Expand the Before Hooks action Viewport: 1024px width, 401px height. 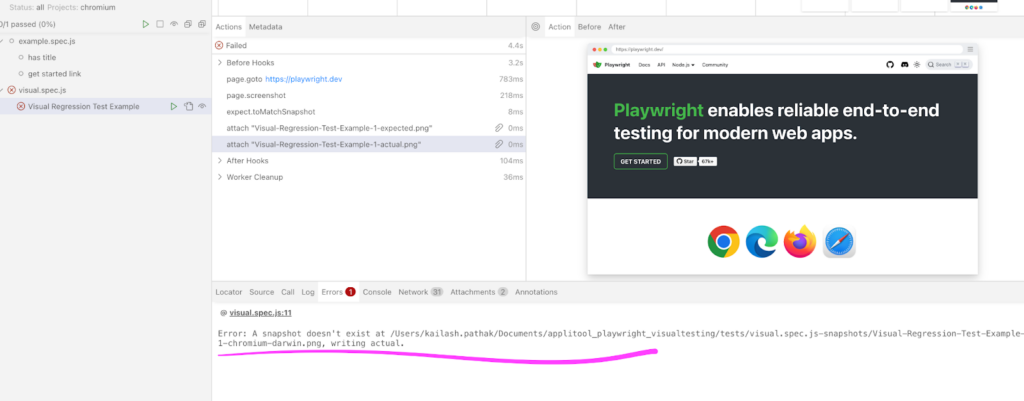[219, 63]
